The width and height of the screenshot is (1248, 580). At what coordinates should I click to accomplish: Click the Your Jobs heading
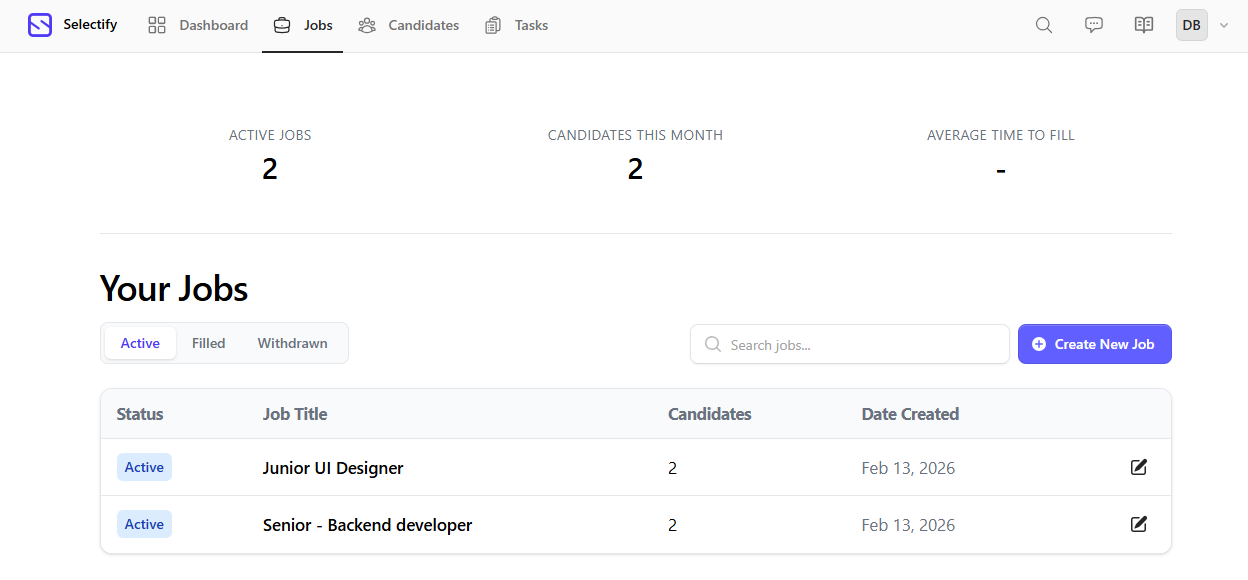174,289
